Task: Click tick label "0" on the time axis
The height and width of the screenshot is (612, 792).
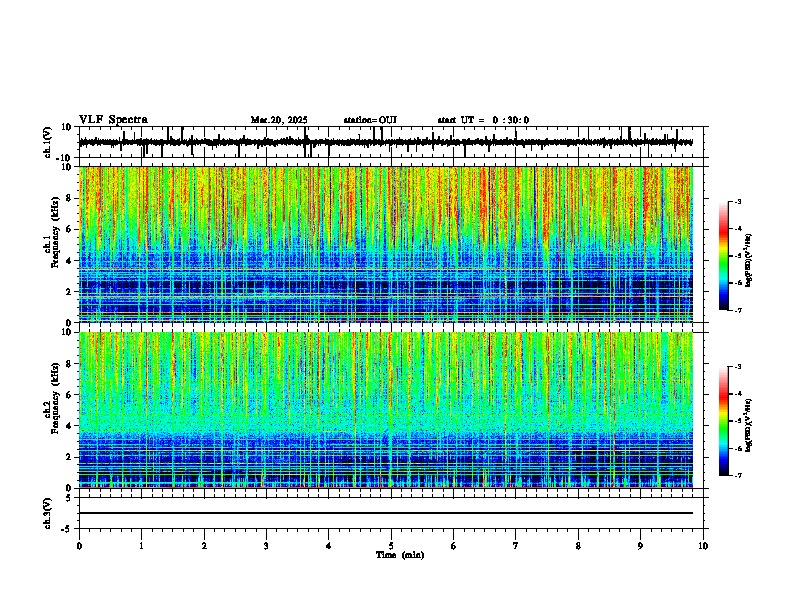Action: [x=79, y=546]
